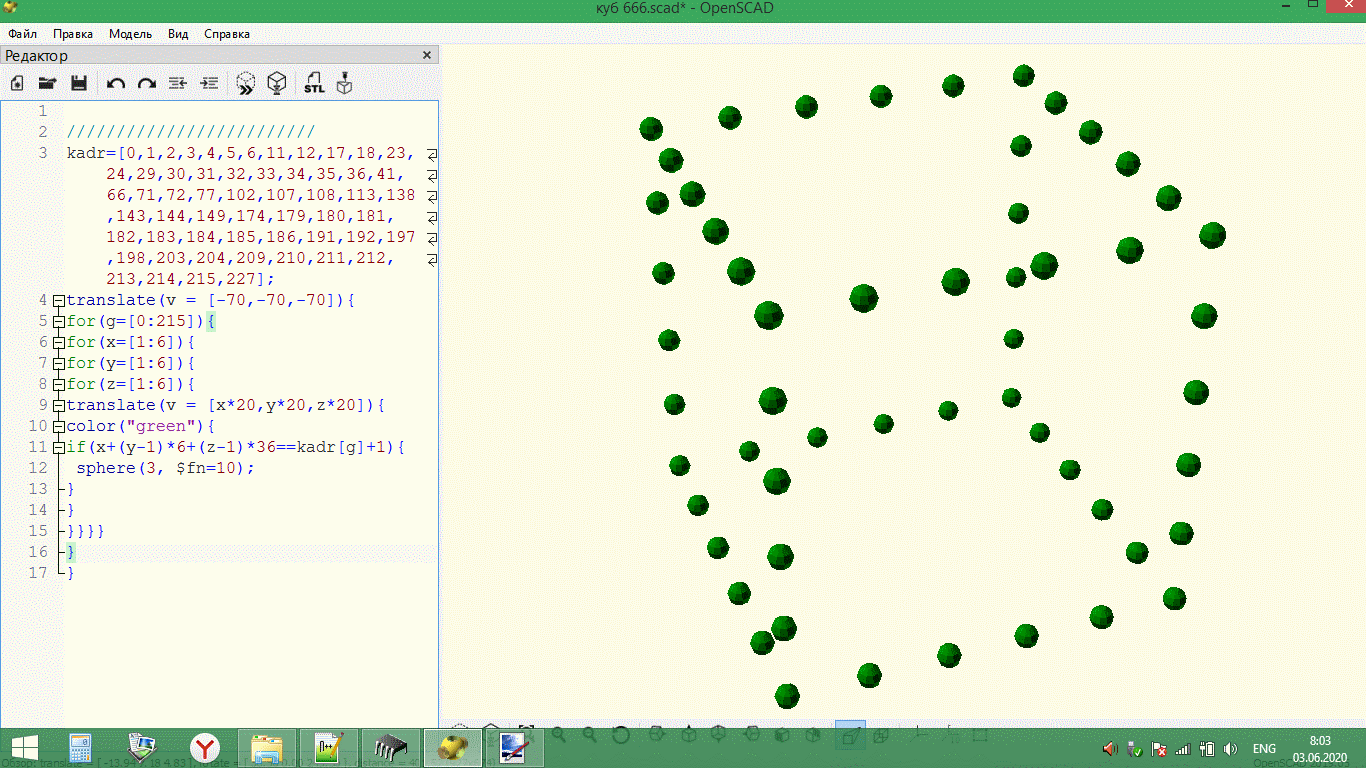Save the file with floppy disk icon
1366x768 pixels.
pos(78,84)
